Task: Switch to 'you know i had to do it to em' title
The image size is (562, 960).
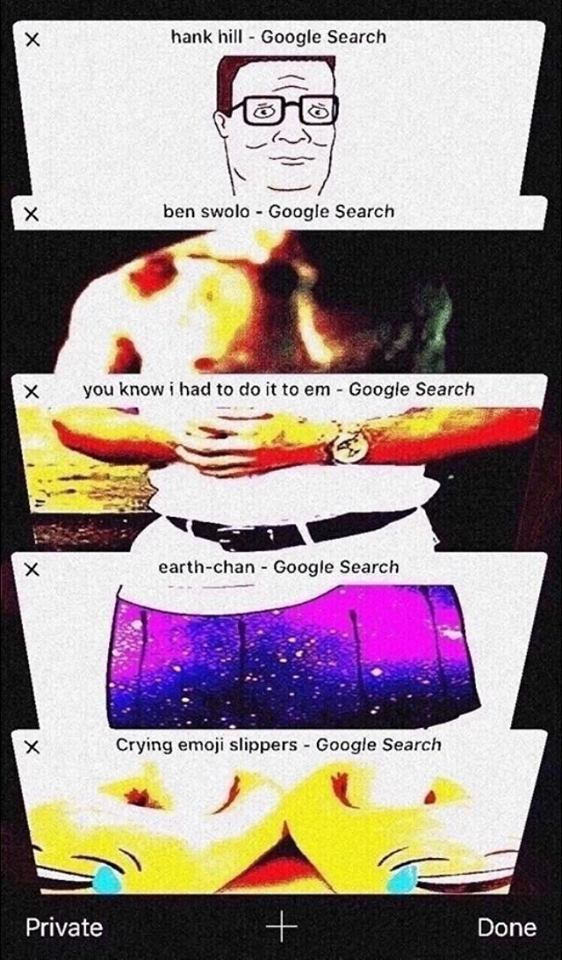Action: 279,389
